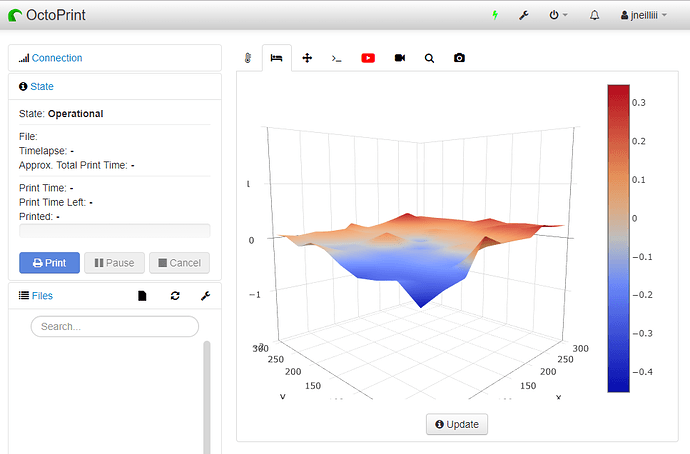Collapse the State panel header
Image resolution: width=690 pixels, height=454 pixels.
(x=42, y=87)
